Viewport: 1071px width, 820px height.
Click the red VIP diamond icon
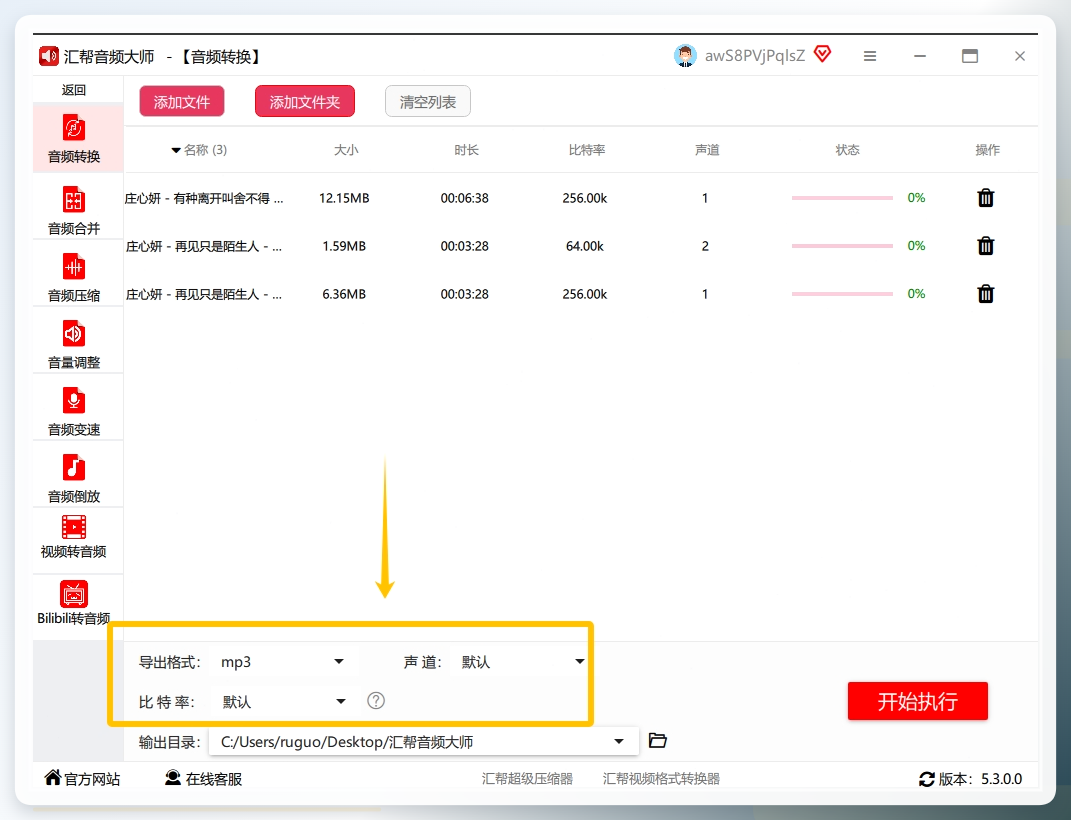click(x=823, y=54)
